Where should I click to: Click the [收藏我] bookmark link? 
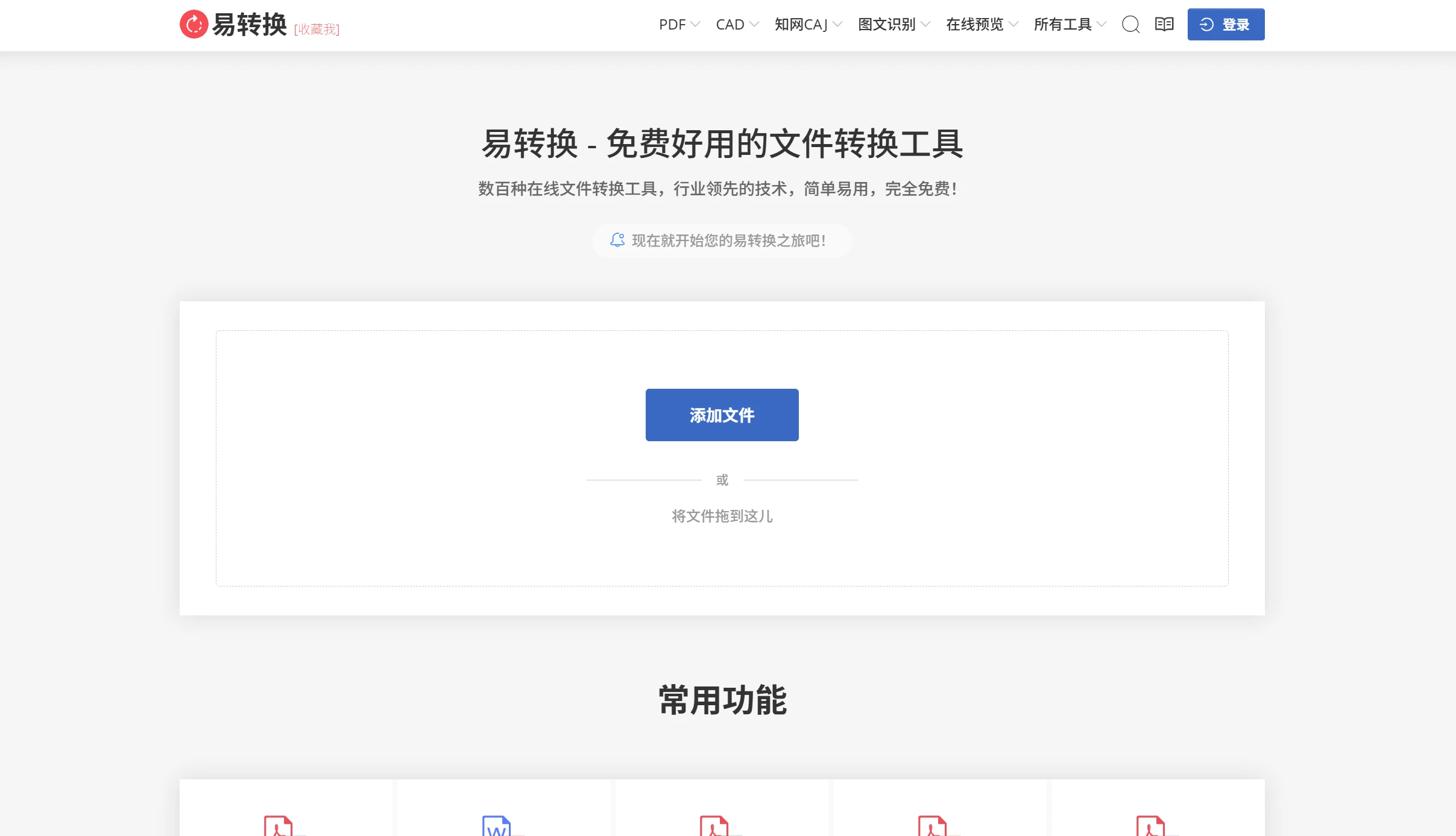click(317, 29)
